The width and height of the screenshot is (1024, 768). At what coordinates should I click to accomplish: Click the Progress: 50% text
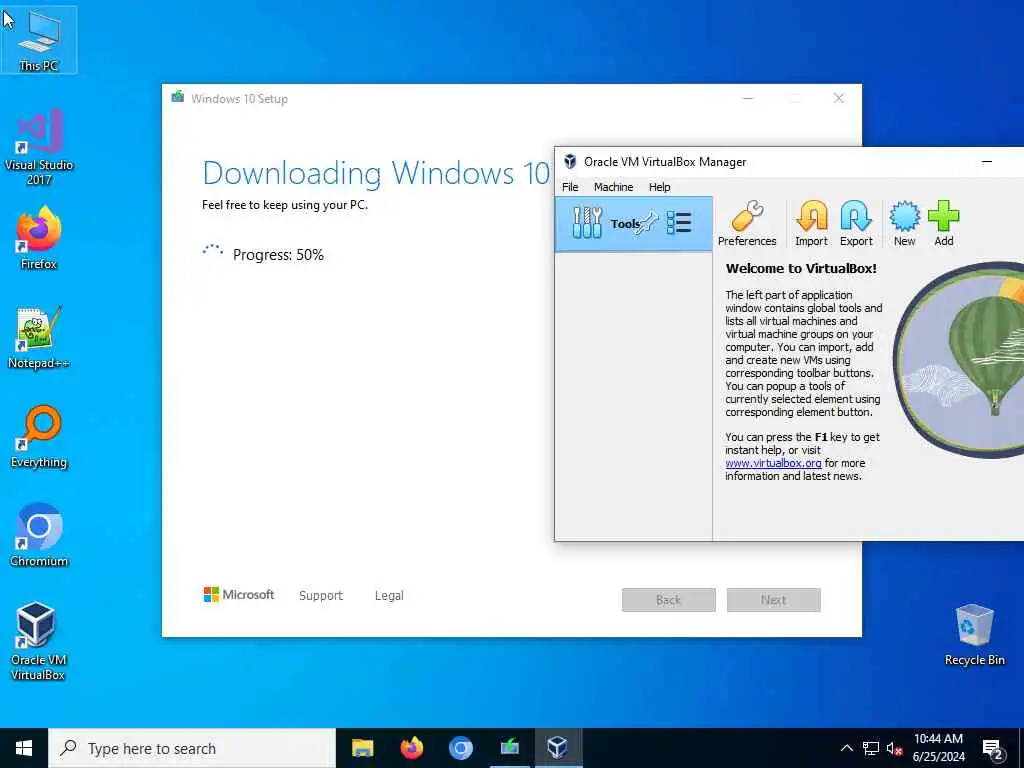278,255
